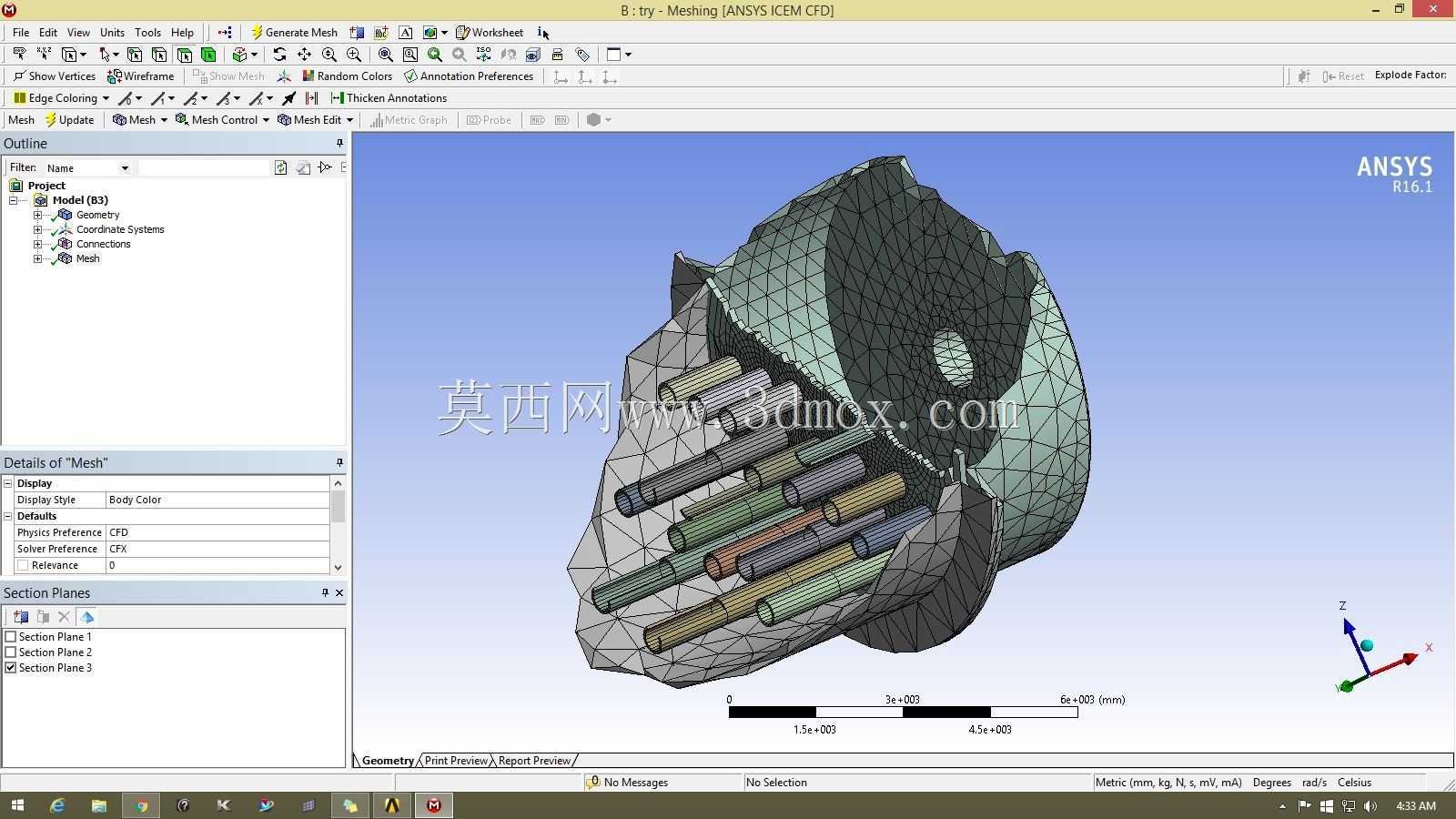
Task: Click the Outline filter text field
Action: pyautogui.click(x=205, y=167)
